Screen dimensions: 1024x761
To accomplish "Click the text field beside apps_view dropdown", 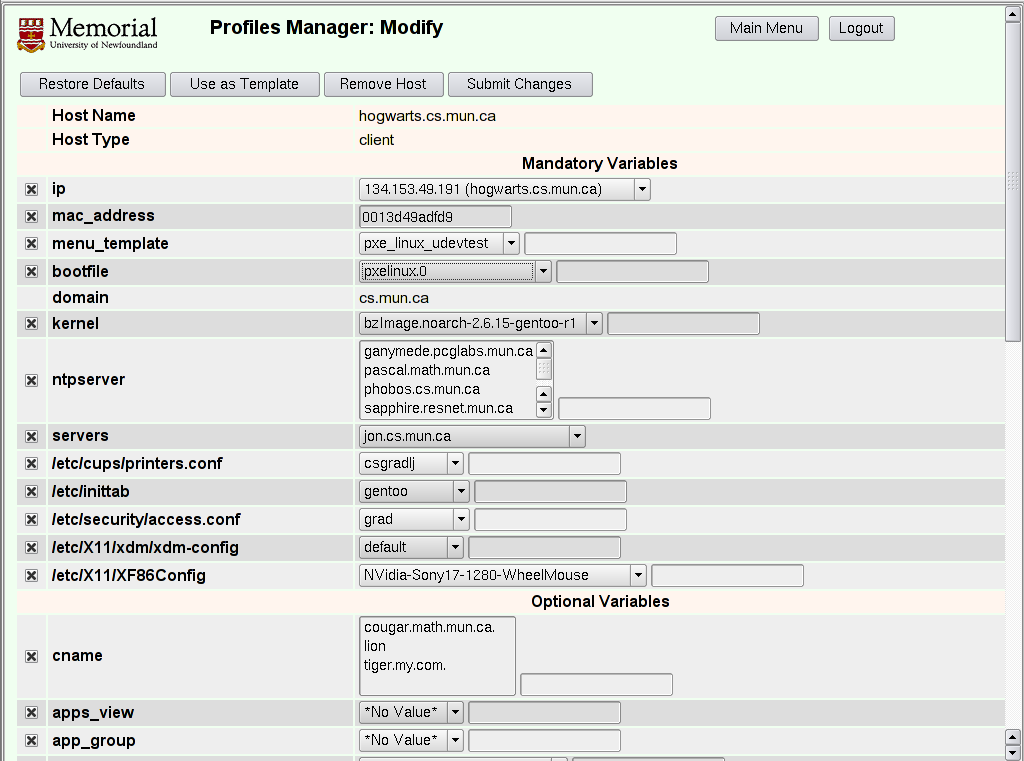I will [545, 713].
